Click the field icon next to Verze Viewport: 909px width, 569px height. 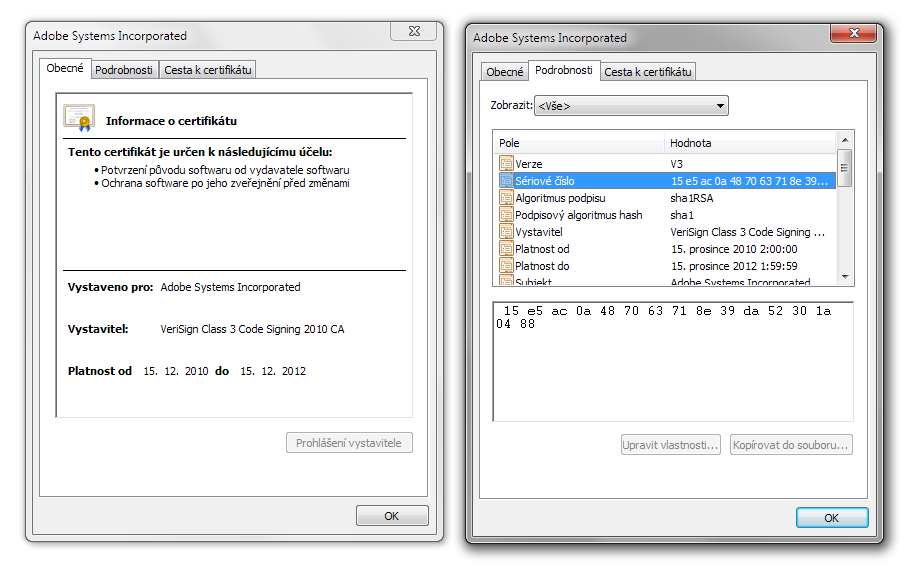pos(506,163)
